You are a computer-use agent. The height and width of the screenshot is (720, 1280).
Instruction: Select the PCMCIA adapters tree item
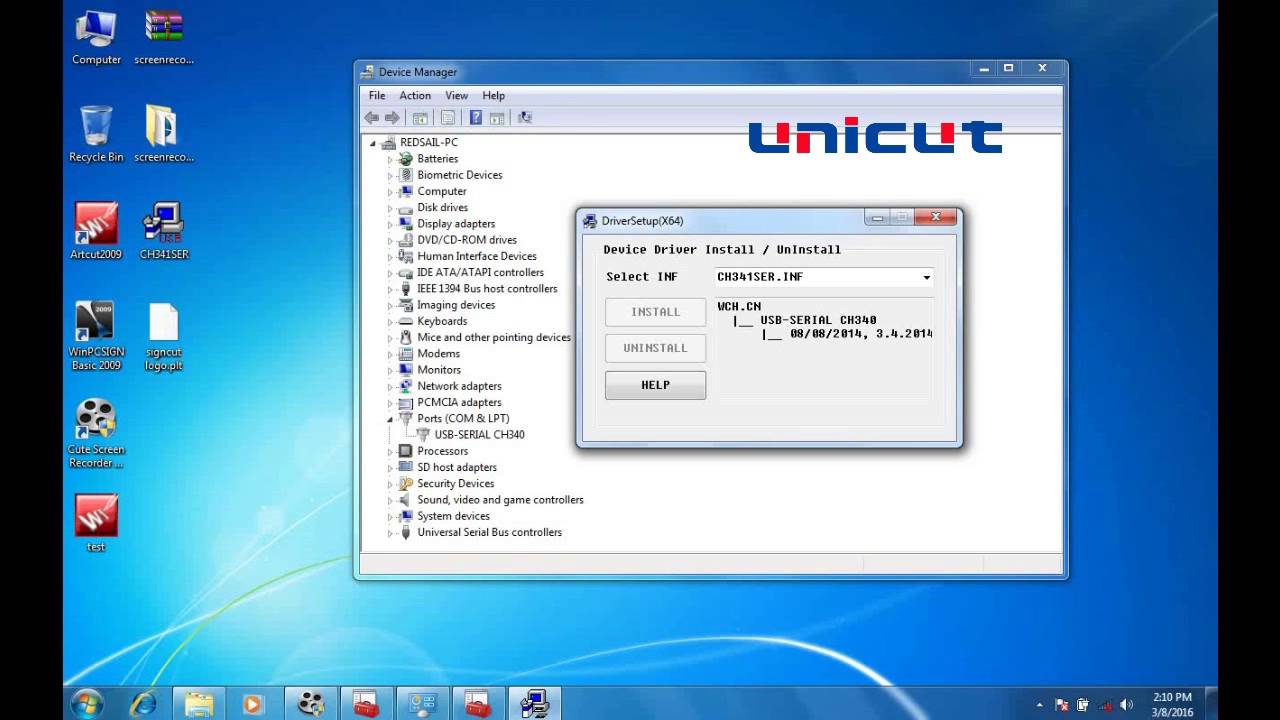click(x=459, y=402)
